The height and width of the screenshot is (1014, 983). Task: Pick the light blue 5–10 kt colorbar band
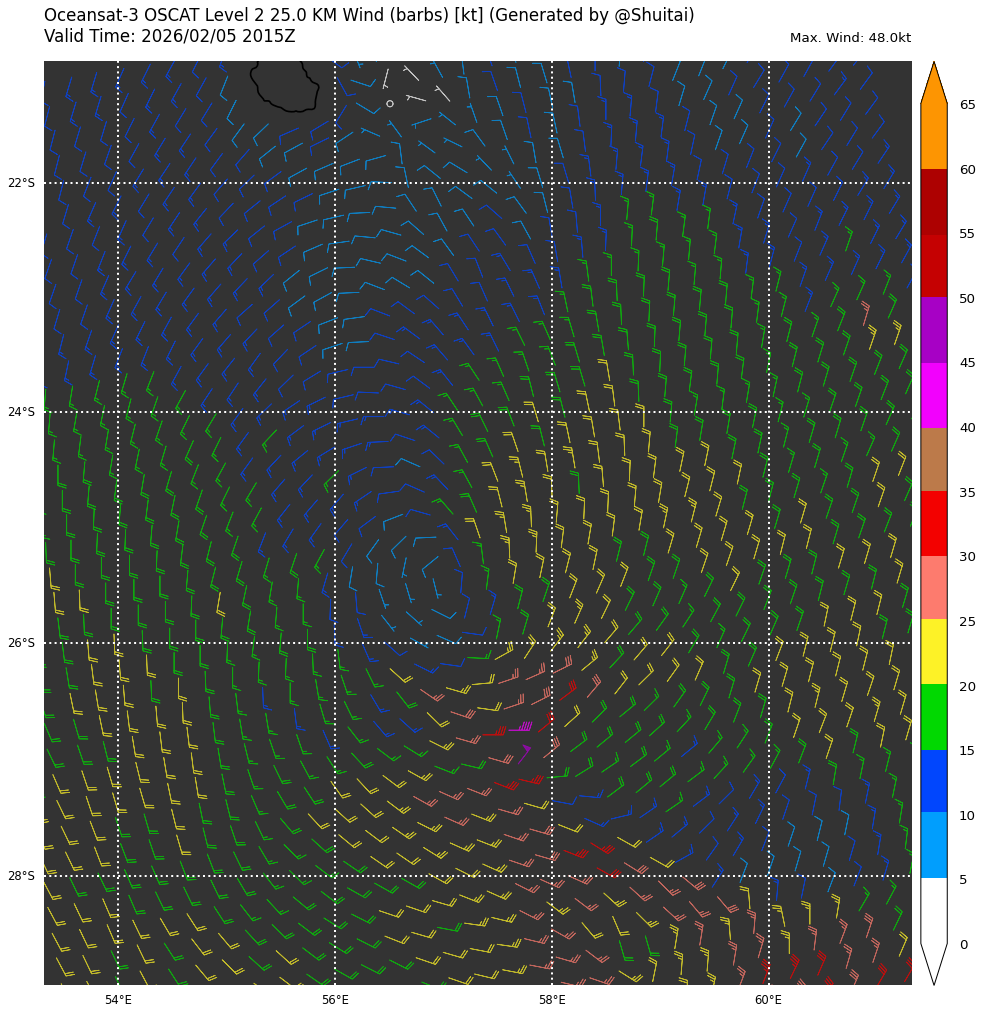coord(933,845)
